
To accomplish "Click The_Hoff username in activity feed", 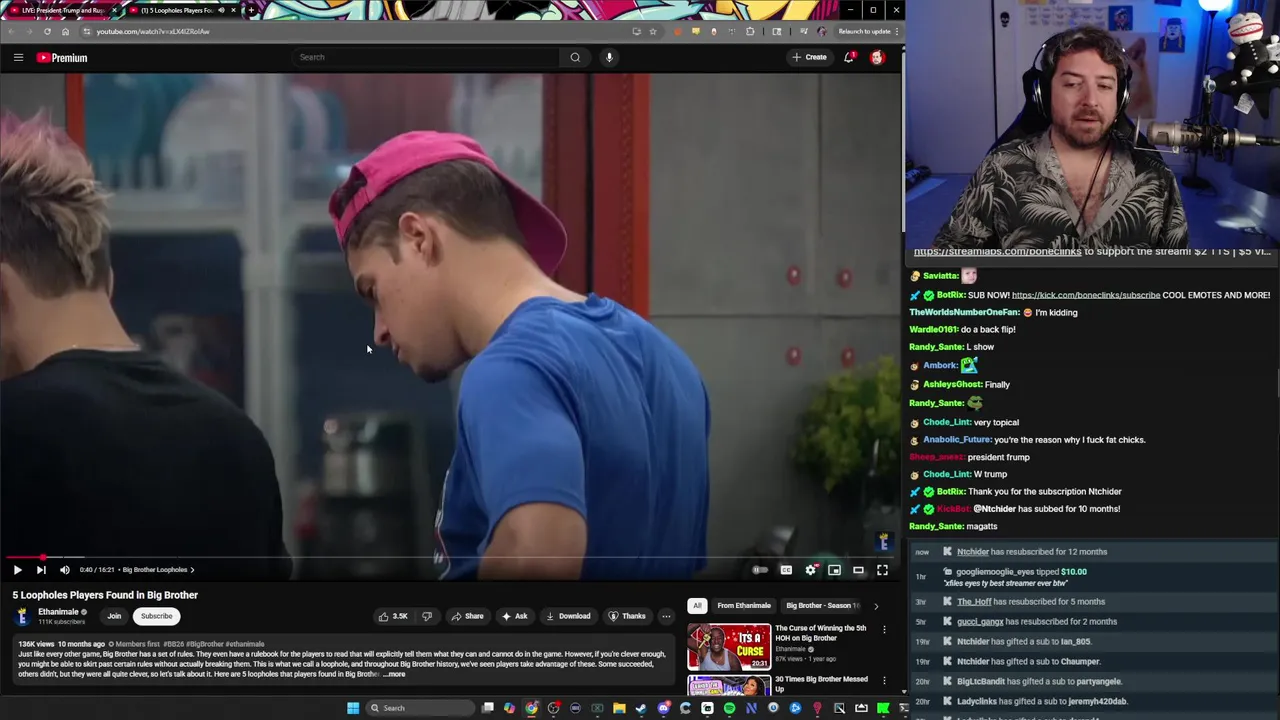I will [974, 602].
